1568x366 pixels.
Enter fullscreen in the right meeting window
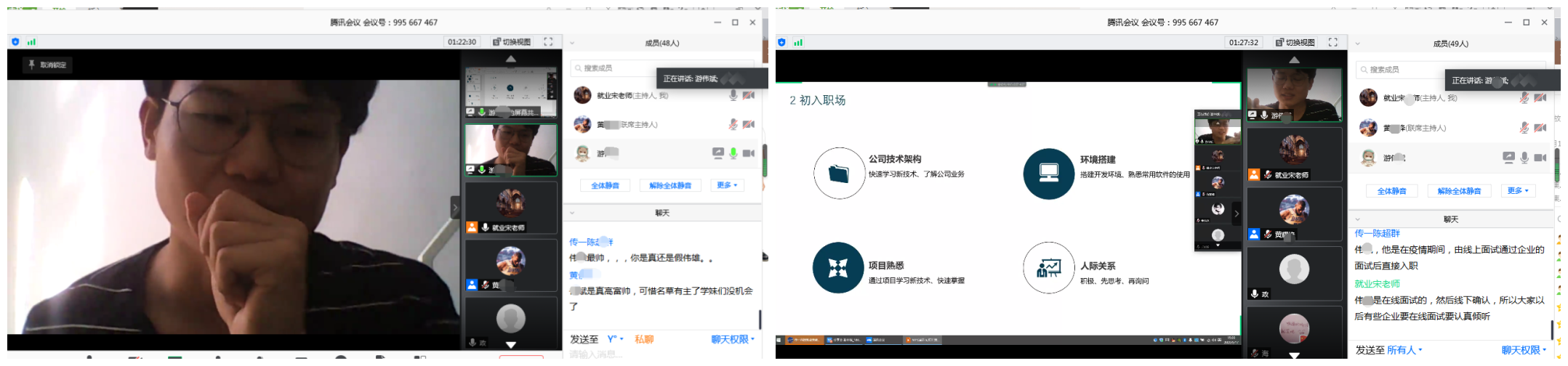[1333, 42]
